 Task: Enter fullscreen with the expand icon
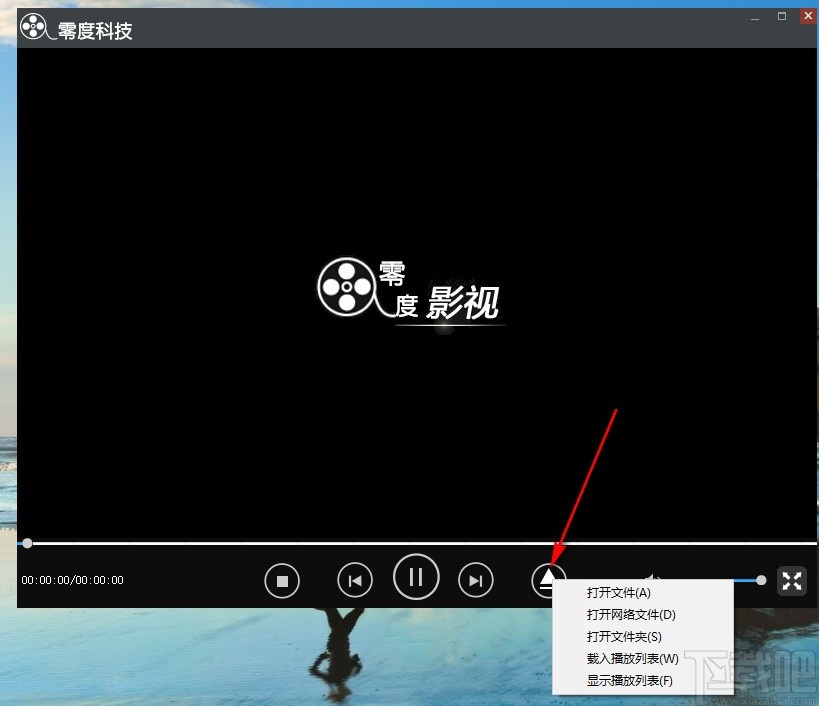tap(791, 580)
